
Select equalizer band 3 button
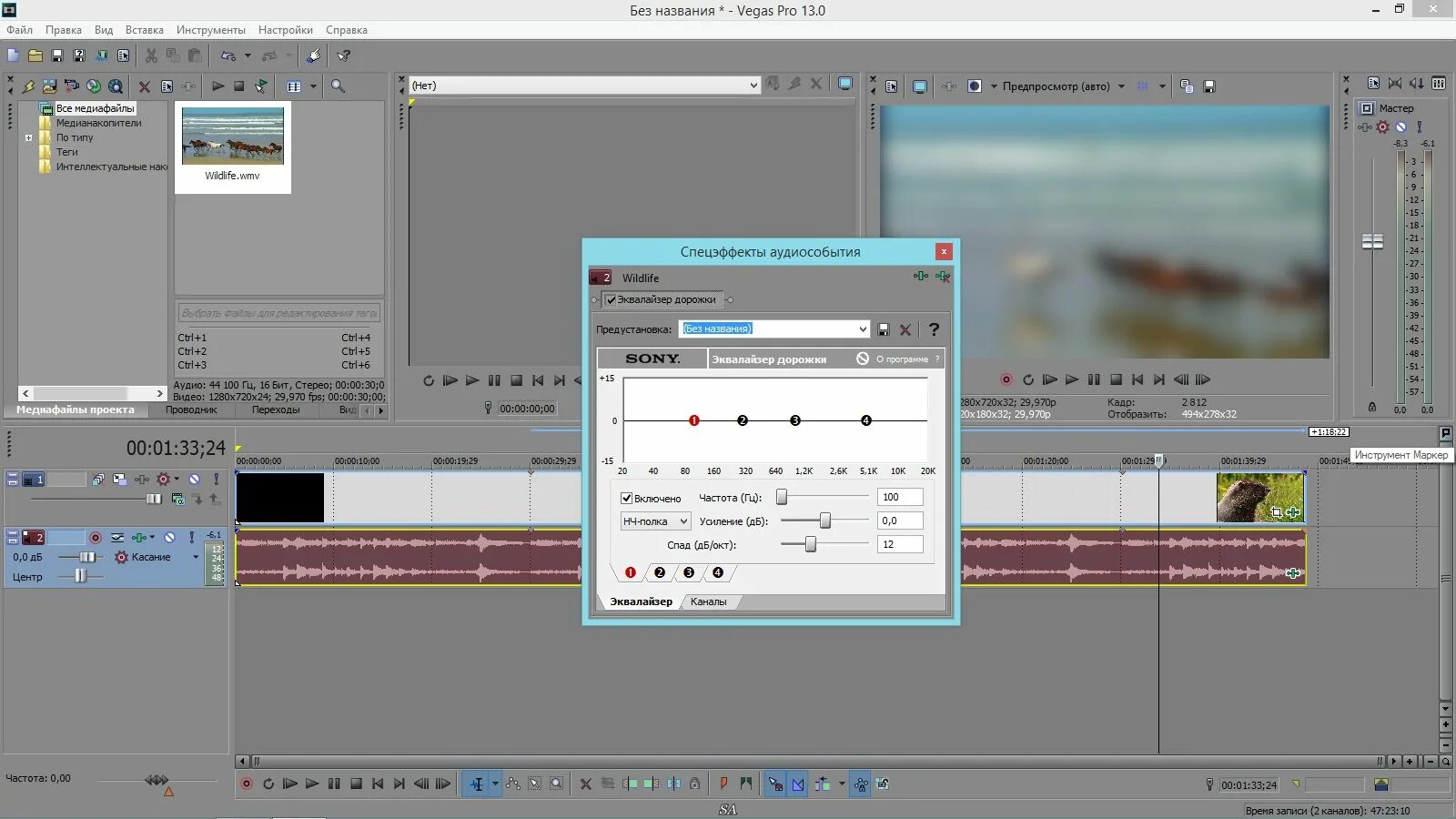tap(689, 572)
